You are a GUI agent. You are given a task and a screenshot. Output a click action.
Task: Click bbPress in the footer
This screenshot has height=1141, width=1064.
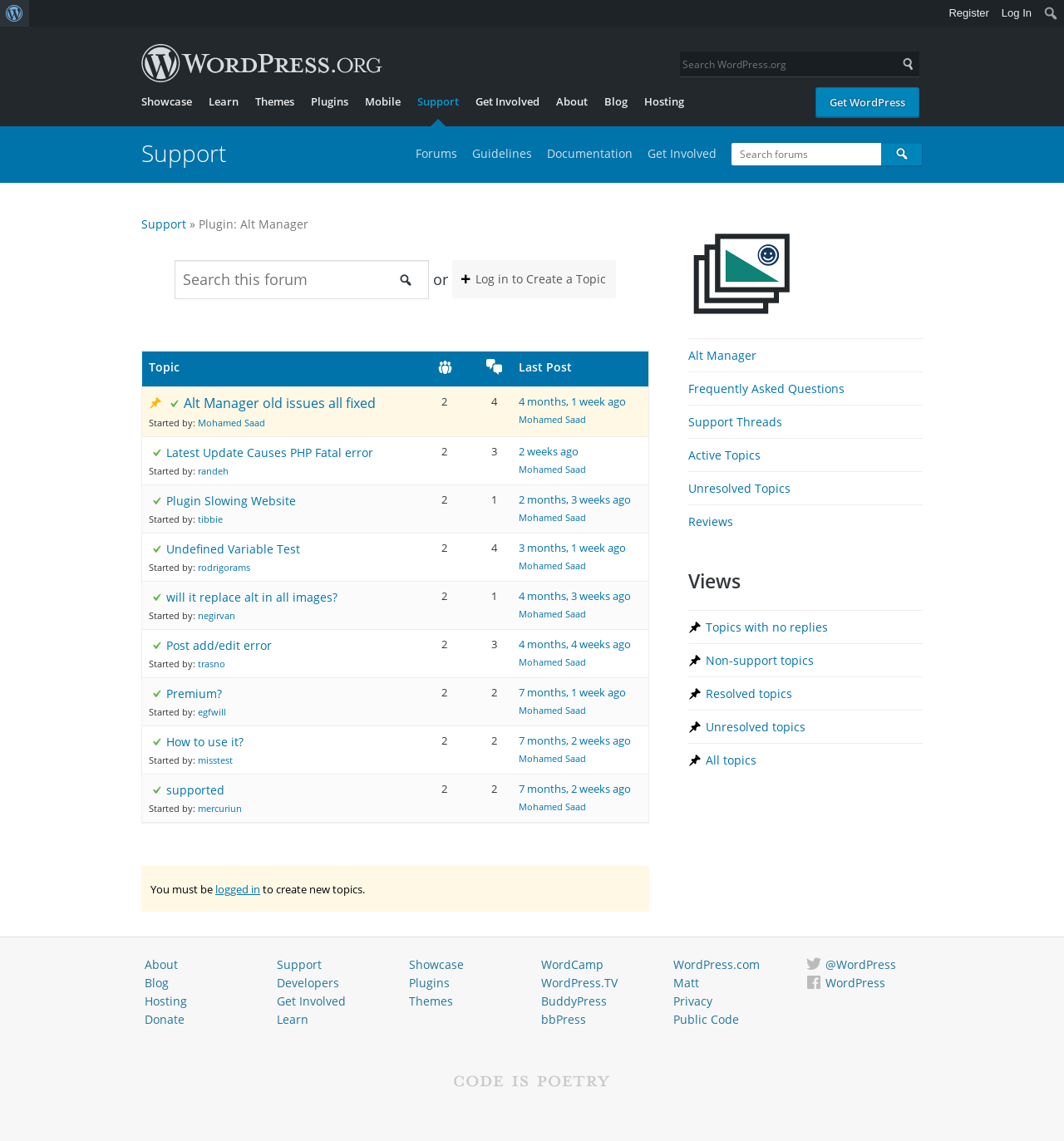564,1020
